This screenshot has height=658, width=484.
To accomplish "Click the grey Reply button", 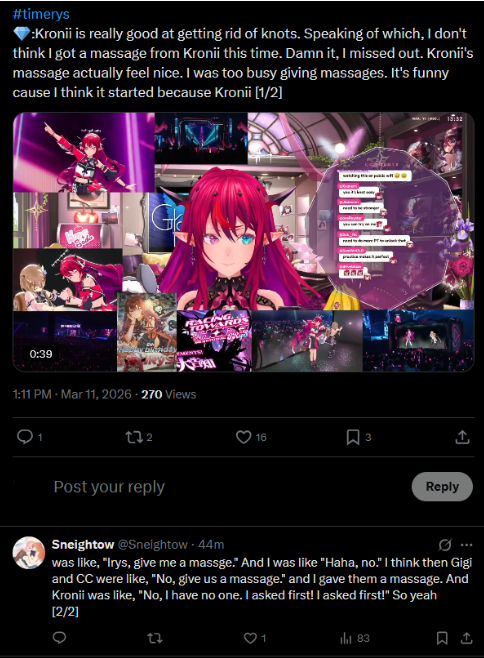I will click(x=442, y=486).
